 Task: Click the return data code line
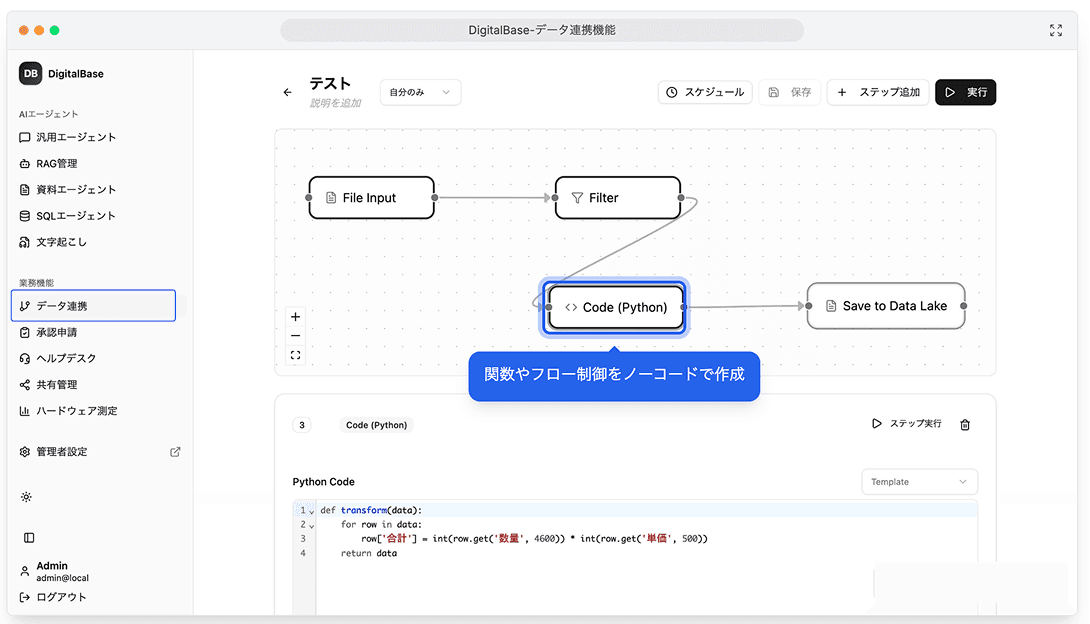(368, 554)
